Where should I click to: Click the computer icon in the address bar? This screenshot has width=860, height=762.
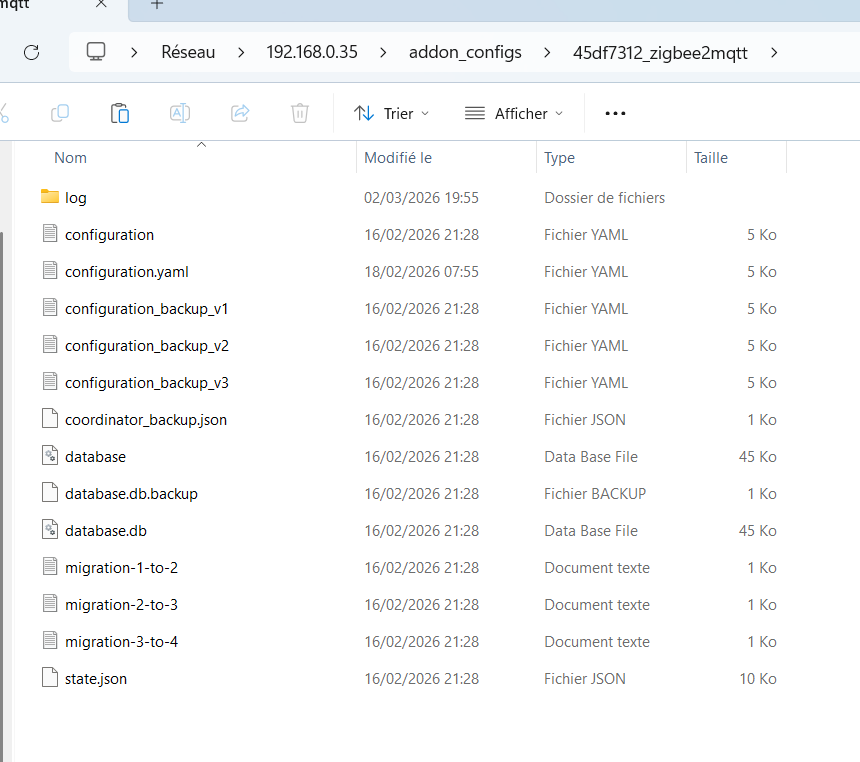coord(96,52)
